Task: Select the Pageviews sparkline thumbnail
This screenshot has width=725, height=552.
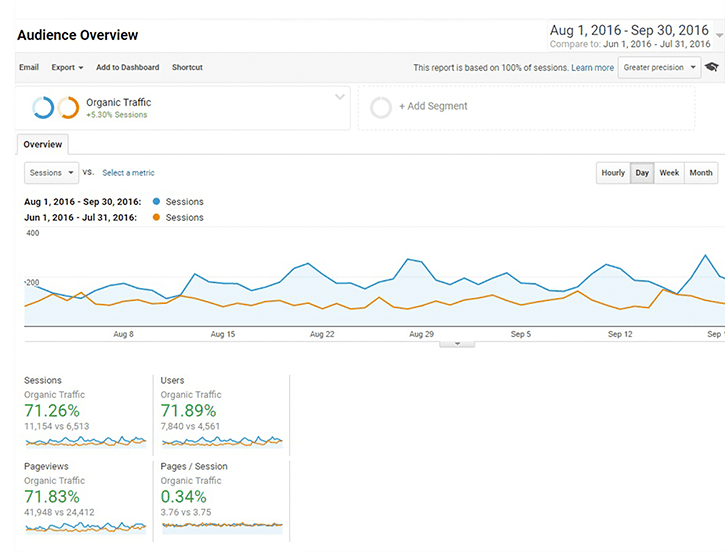Action: pos(86,527)
